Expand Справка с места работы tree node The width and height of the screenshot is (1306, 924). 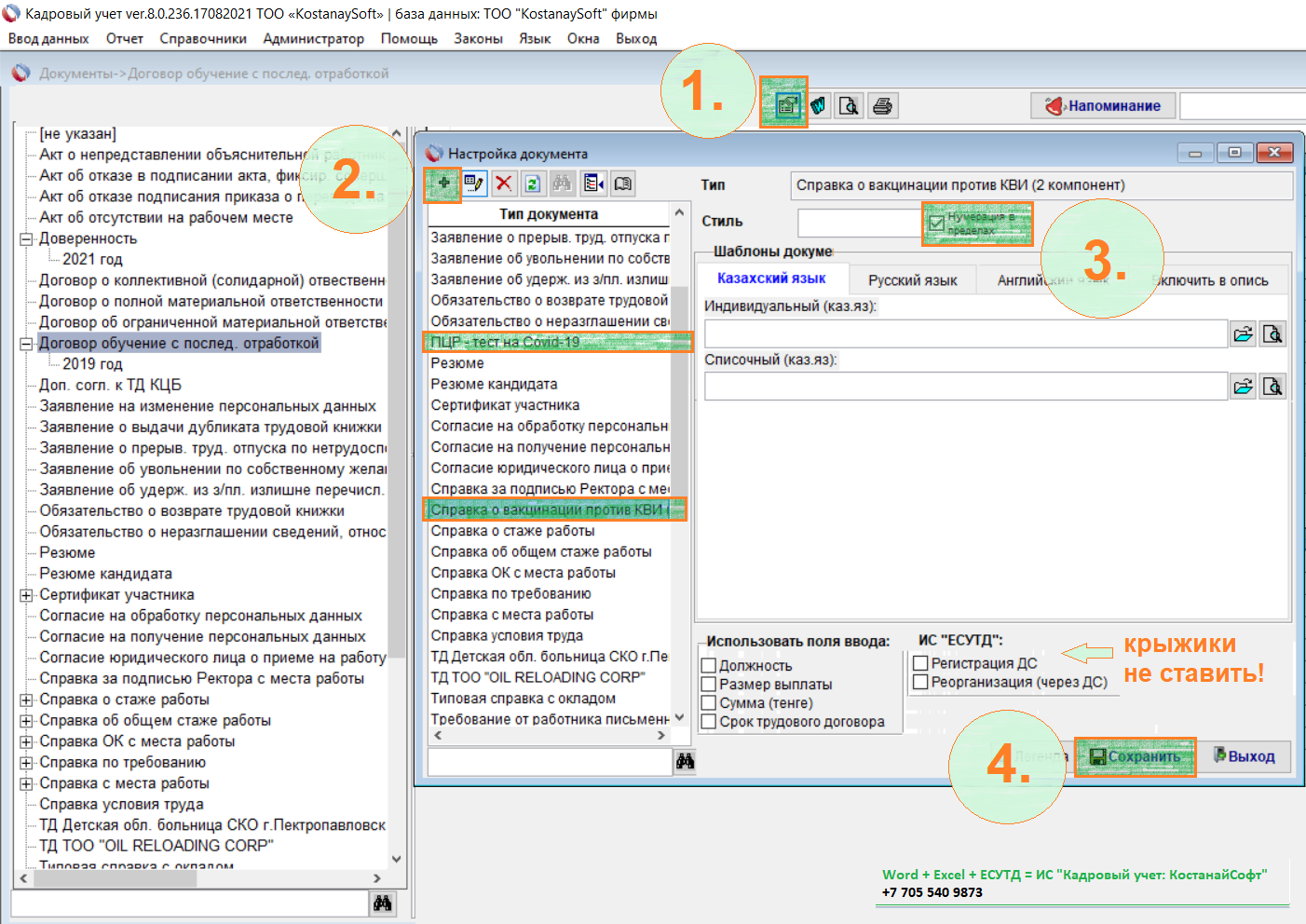pyautogui.click(x=27, y=783)
